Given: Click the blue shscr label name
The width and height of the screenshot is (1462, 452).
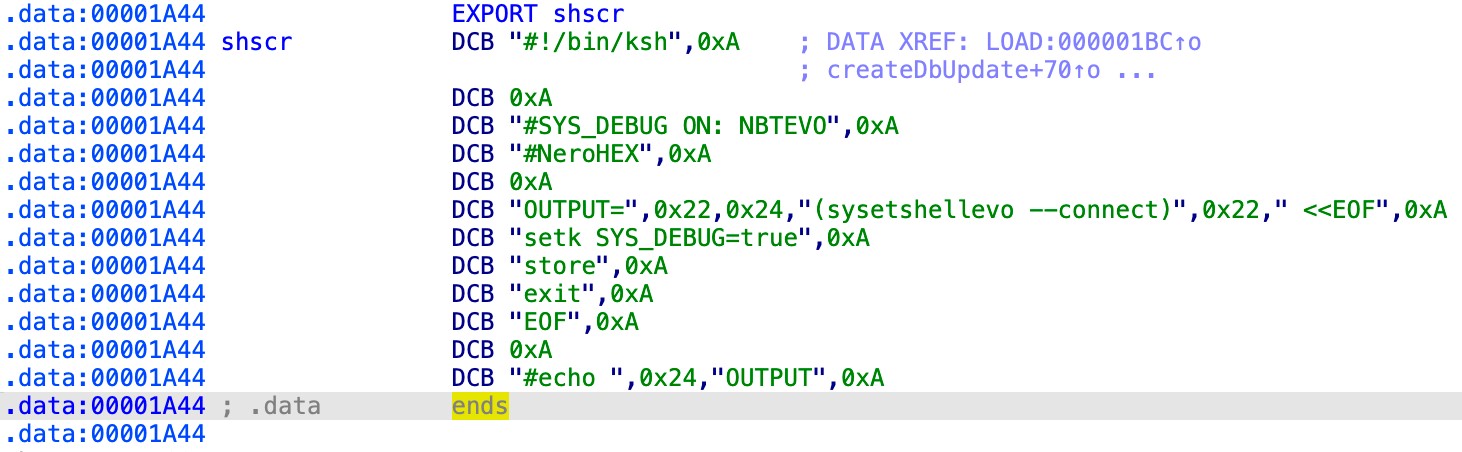Looking at the screenshot, I should click(257, 43).
